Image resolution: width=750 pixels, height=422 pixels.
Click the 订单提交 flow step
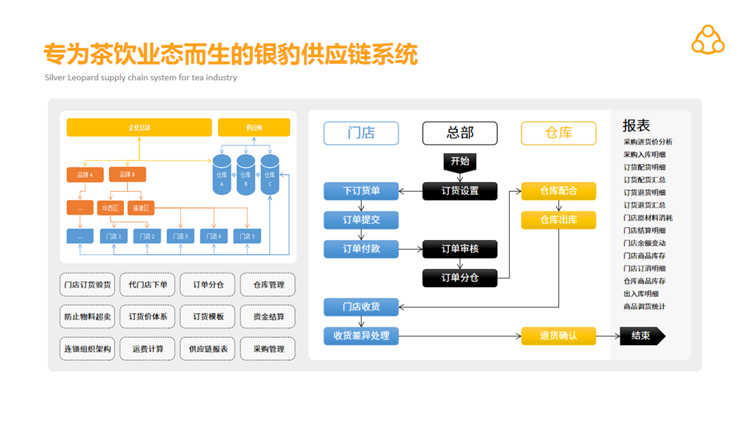click(361, 220)
